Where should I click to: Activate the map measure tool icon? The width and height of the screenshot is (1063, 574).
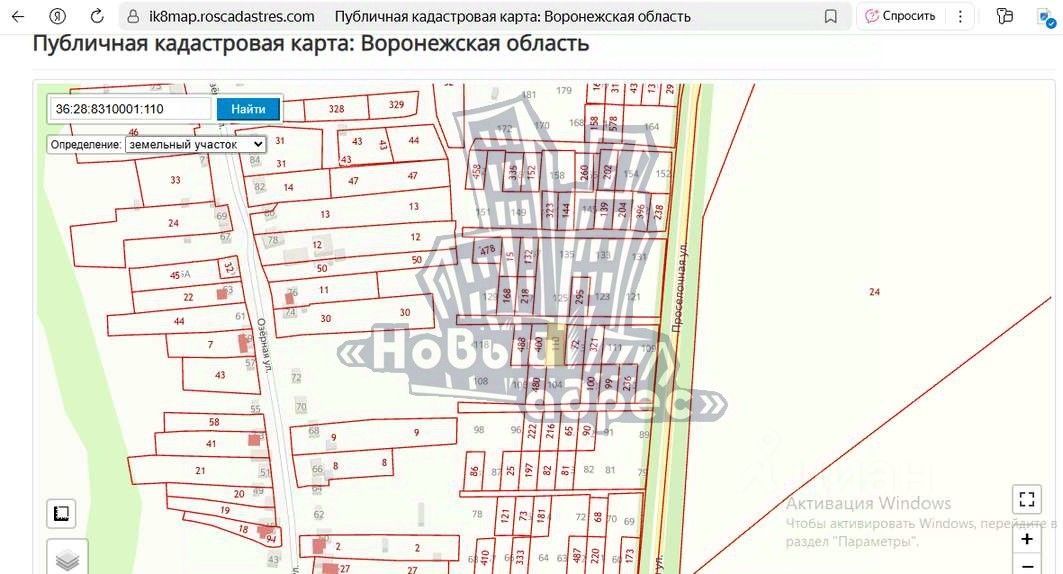pyautogui.click(x=61, y=514)
